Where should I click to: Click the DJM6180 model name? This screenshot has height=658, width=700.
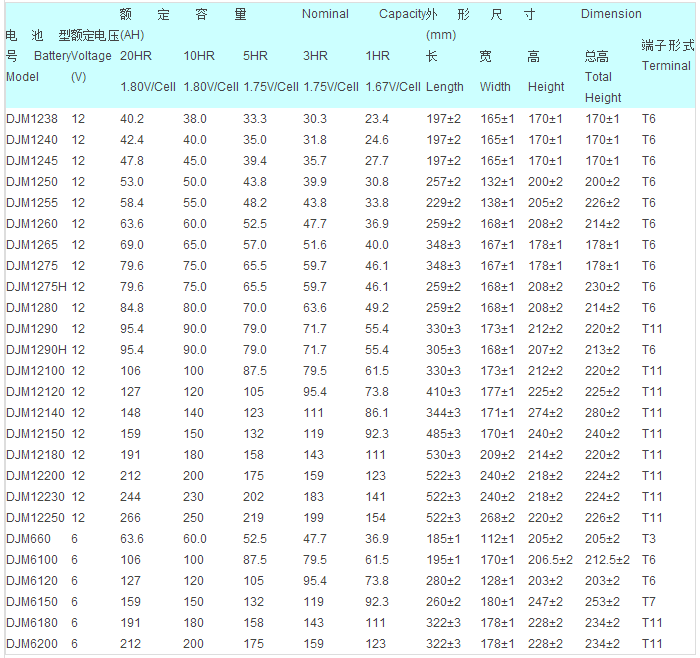[32, 622]
